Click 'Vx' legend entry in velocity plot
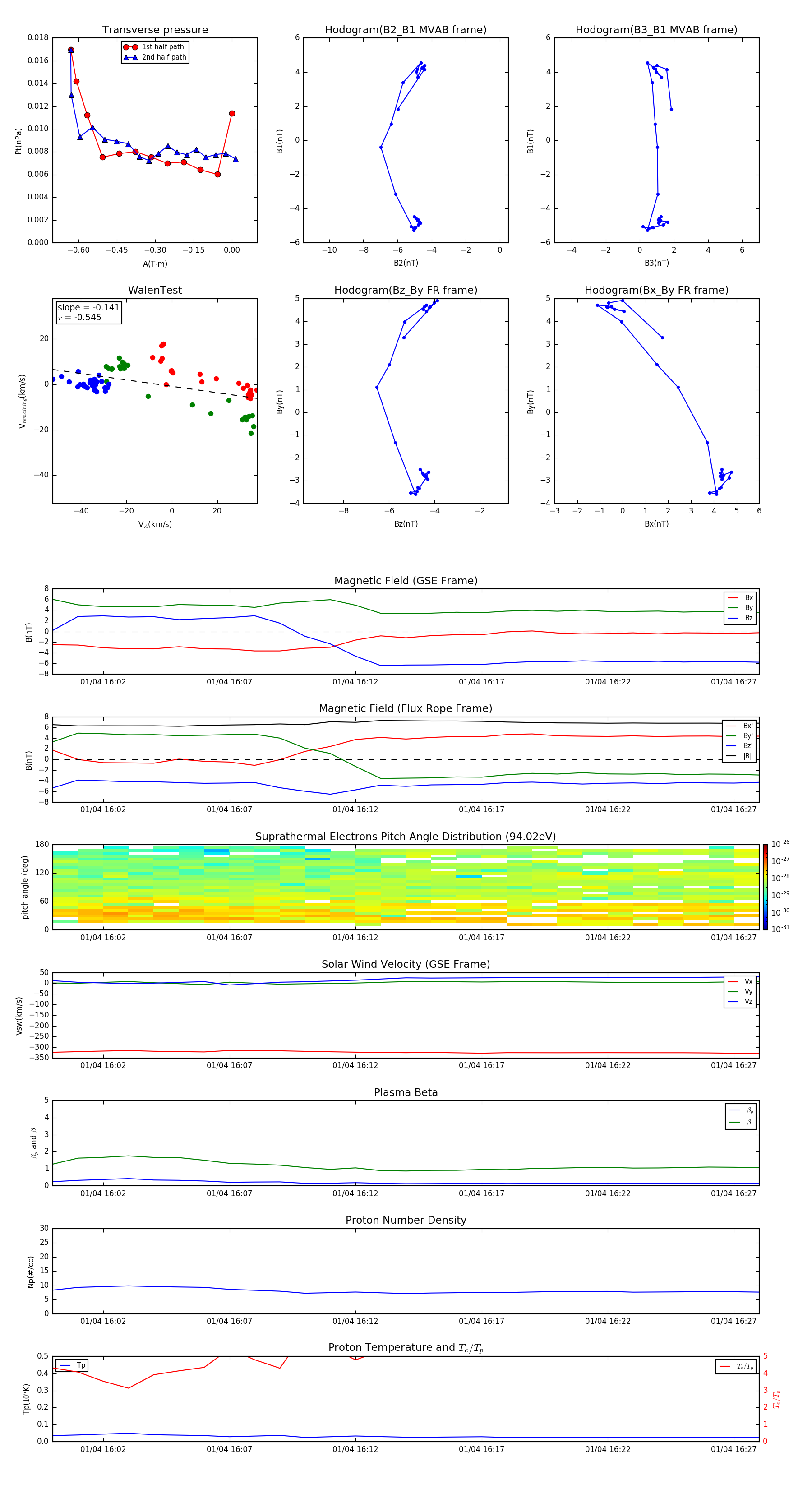 740,981
